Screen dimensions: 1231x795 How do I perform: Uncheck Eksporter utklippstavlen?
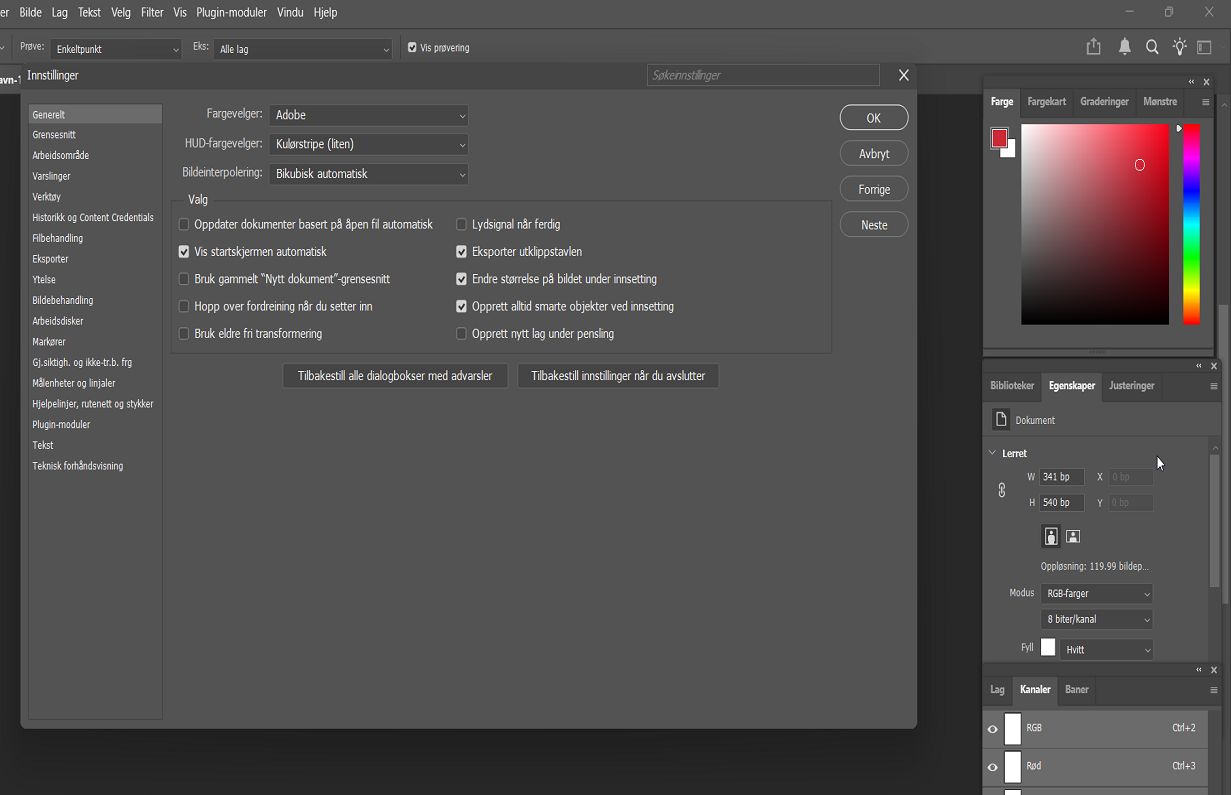[461, 251]
